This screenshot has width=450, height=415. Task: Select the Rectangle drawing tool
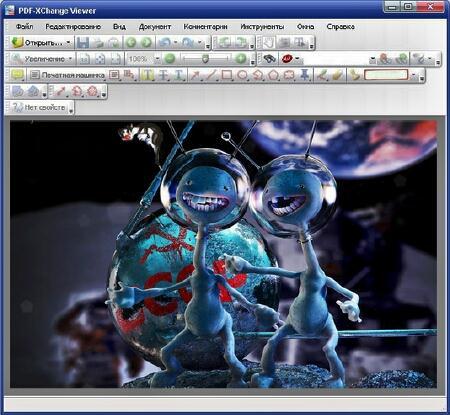click(x=227, y=75)
